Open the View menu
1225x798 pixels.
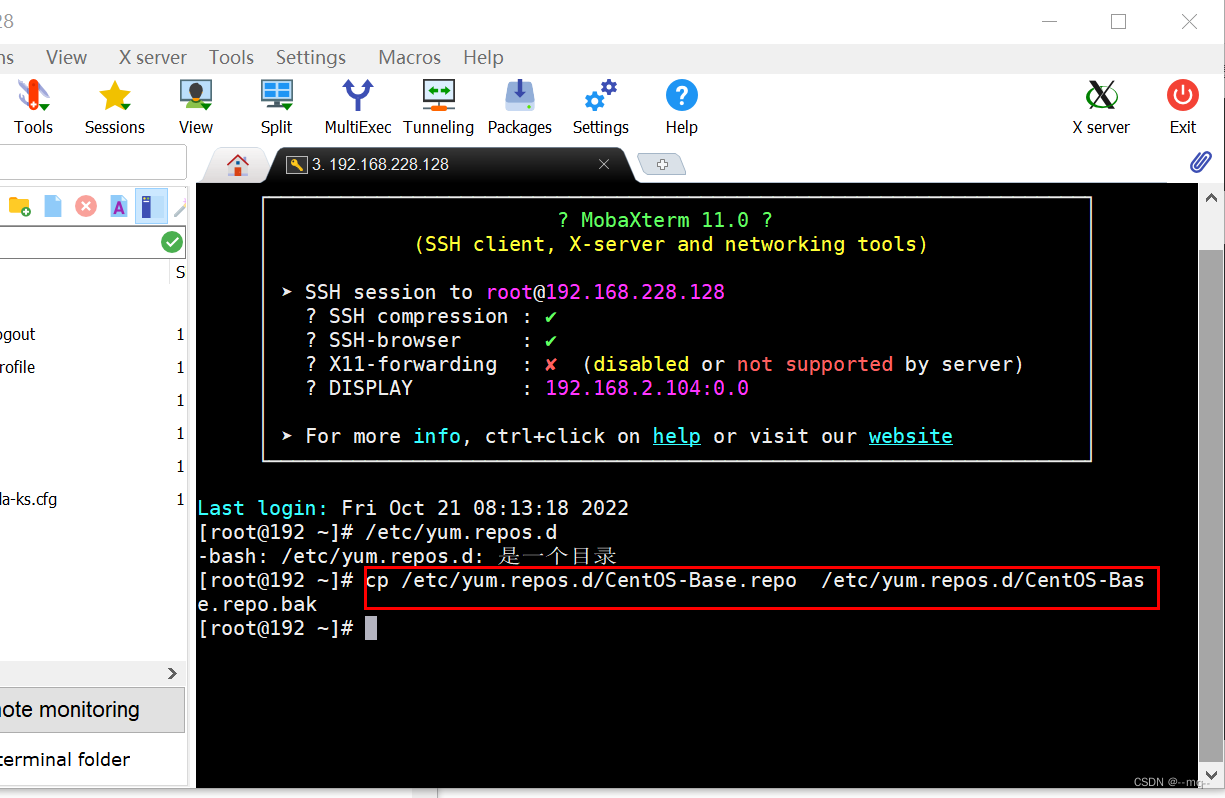[x=66, y=57]
